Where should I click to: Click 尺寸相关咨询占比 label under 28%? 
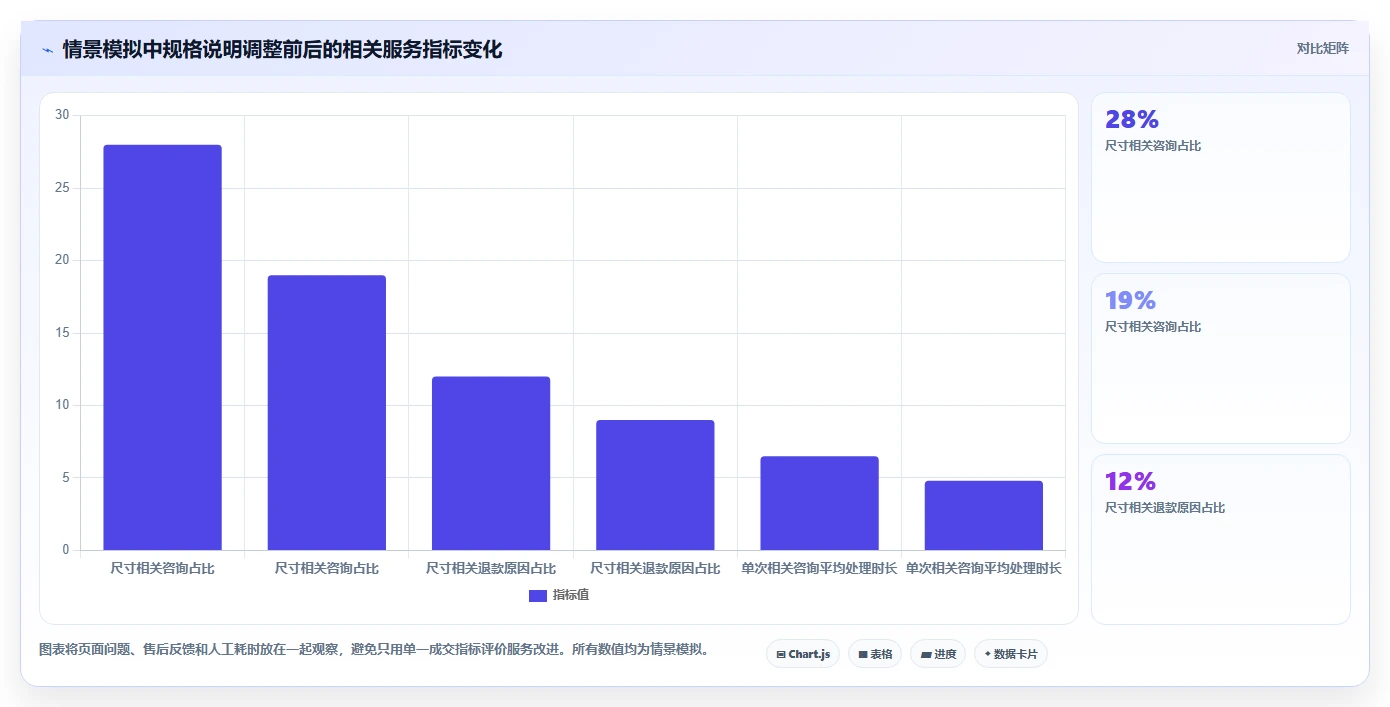pos(1153,146)
